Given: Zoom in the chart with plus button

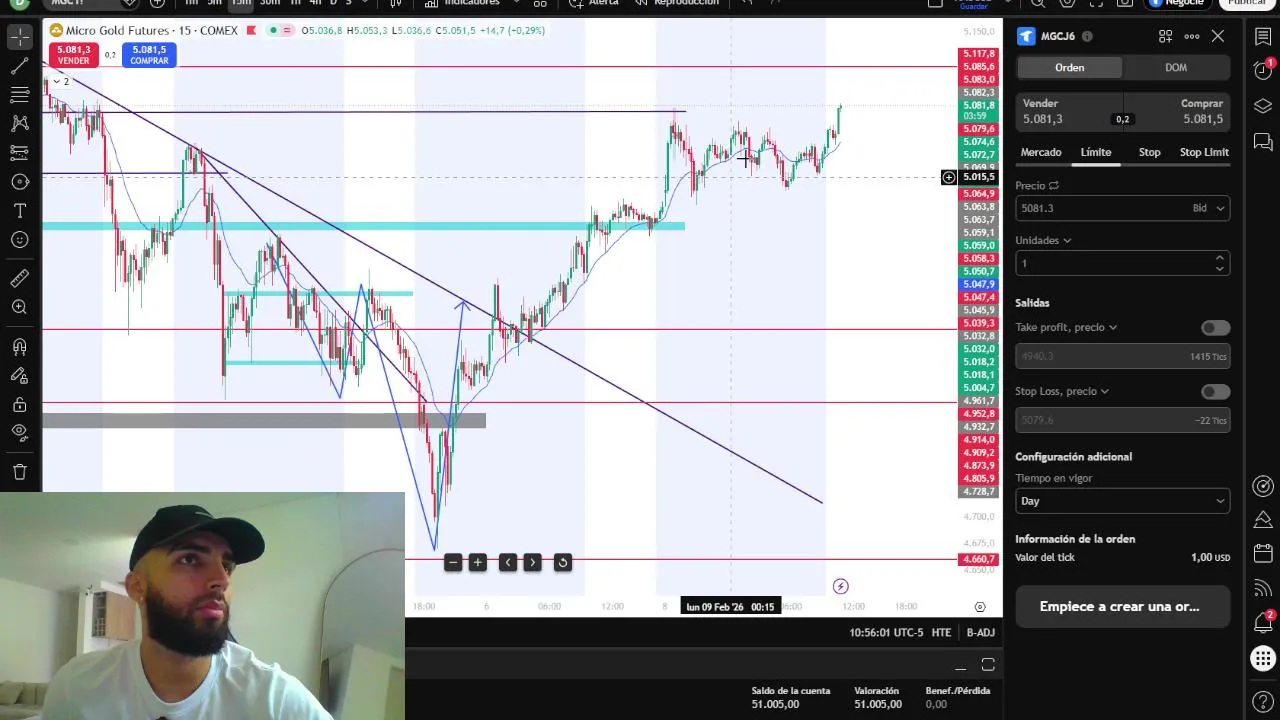Looking at the screenshot, I should [478, 563].
